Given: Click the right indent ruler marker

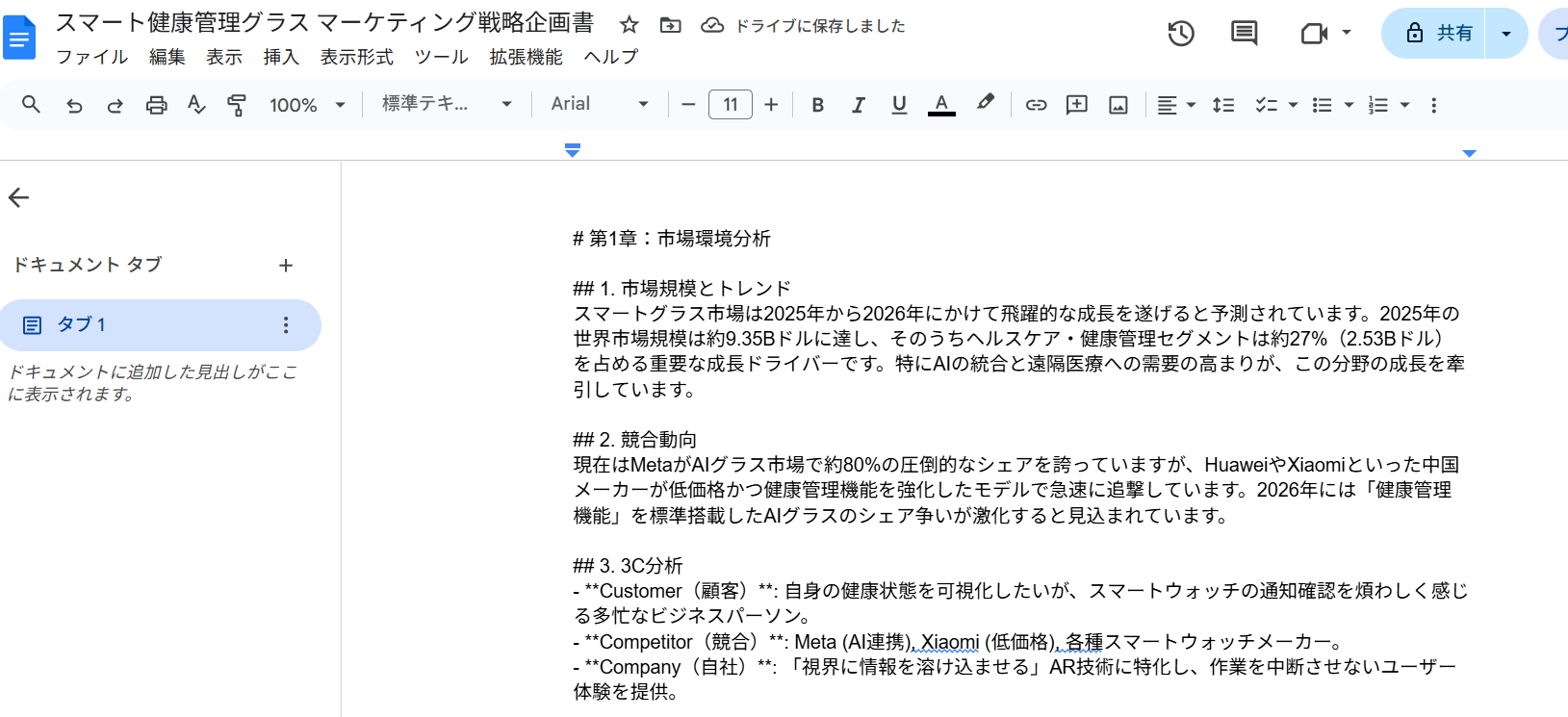Looking at the screenshot, I should (1469, 153).
